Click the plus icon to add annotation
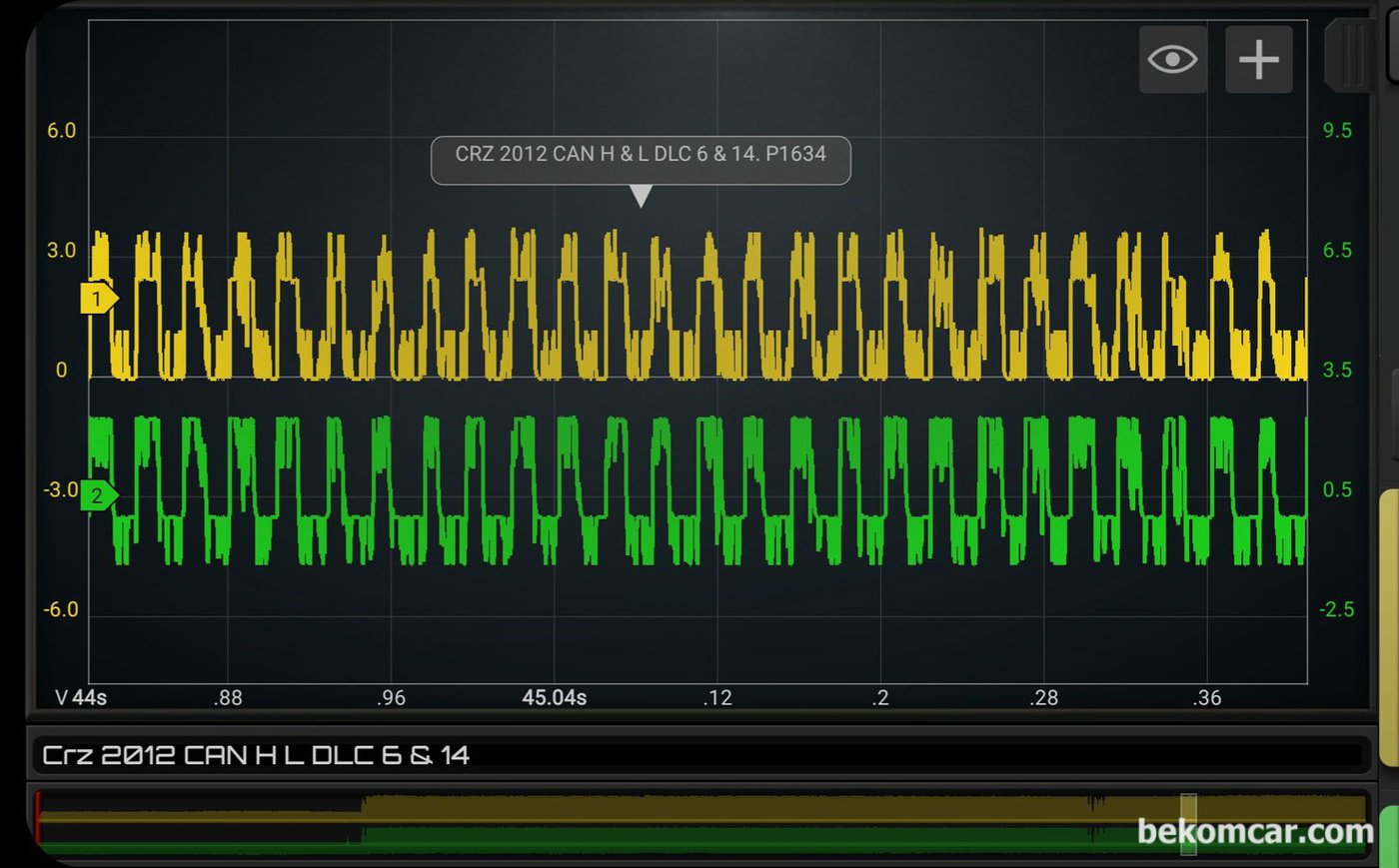 1258,60
